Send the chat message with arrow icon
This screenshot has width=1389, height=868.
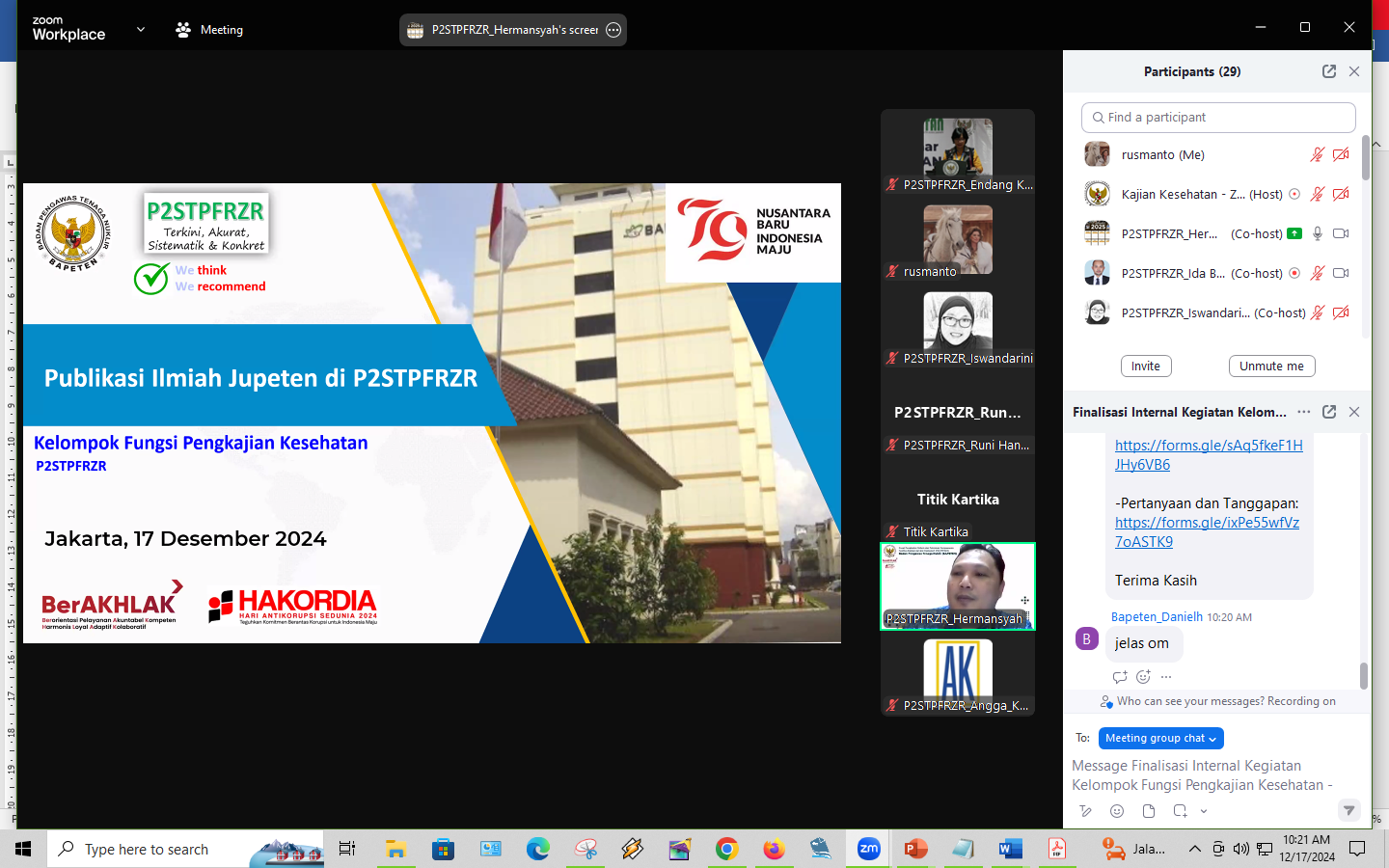[x=1348, y=810]
